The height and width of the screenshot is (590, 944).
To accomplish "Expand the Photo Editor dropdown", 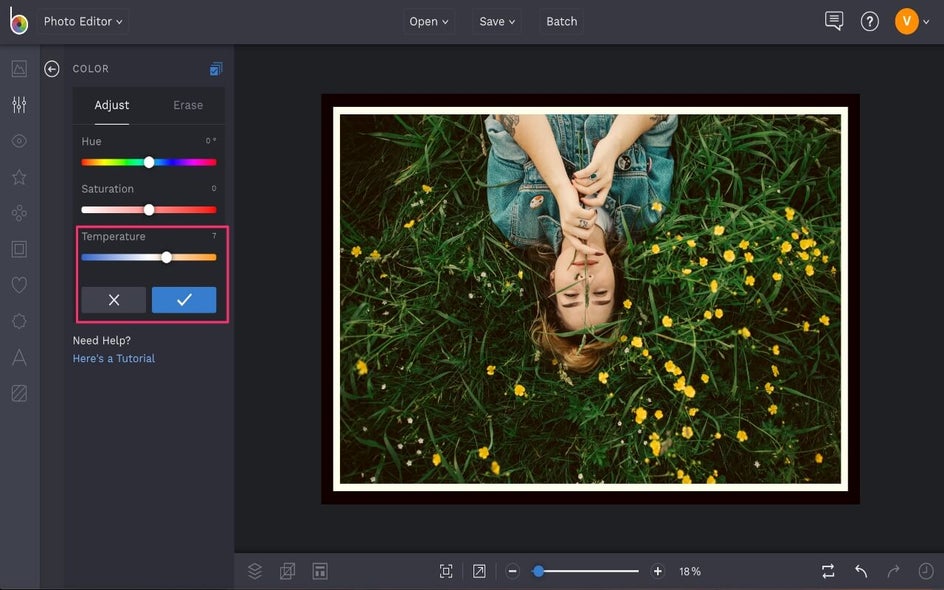I will [x=83, y=21].
